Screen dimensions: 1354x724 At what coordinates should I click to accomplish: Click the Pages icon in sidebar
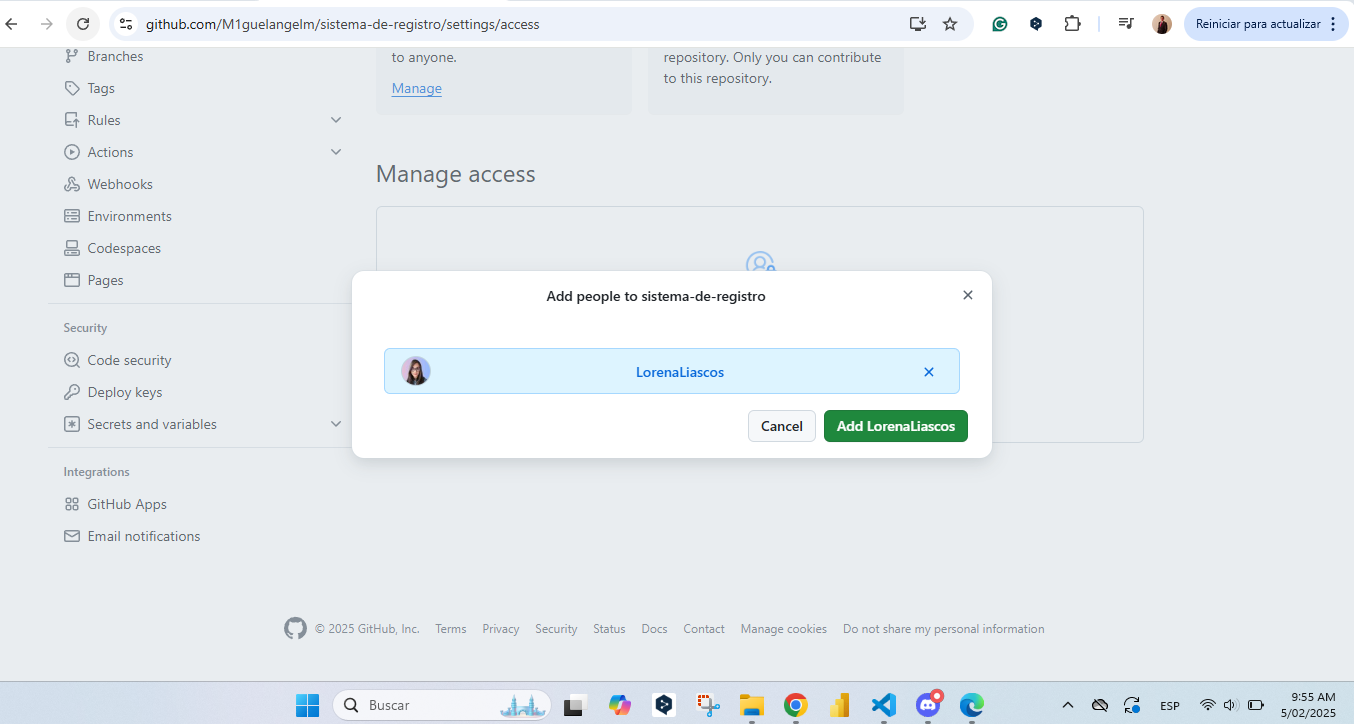(72, 280)
